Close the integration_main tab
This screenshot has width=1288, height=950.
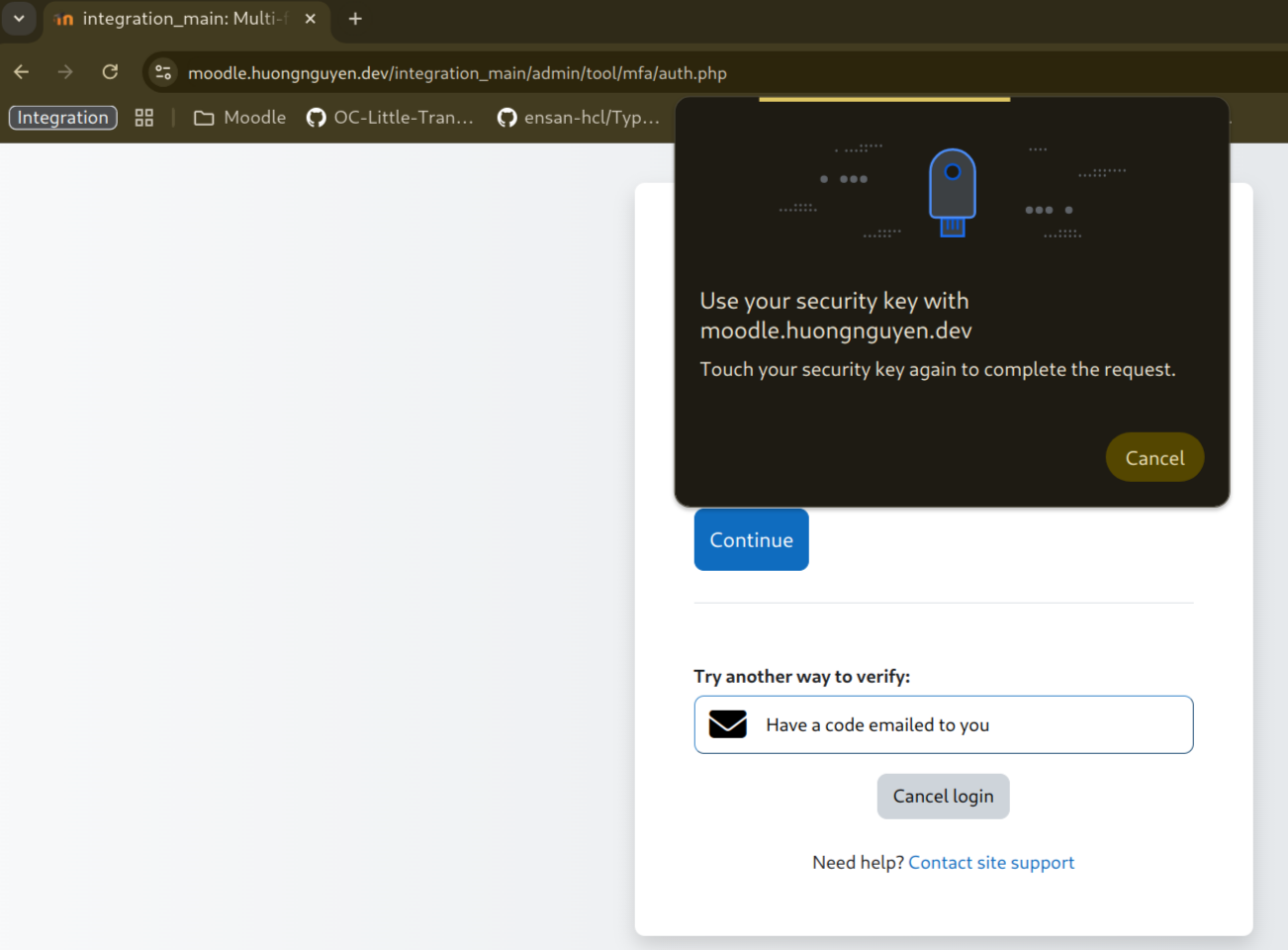coord(311,19)
